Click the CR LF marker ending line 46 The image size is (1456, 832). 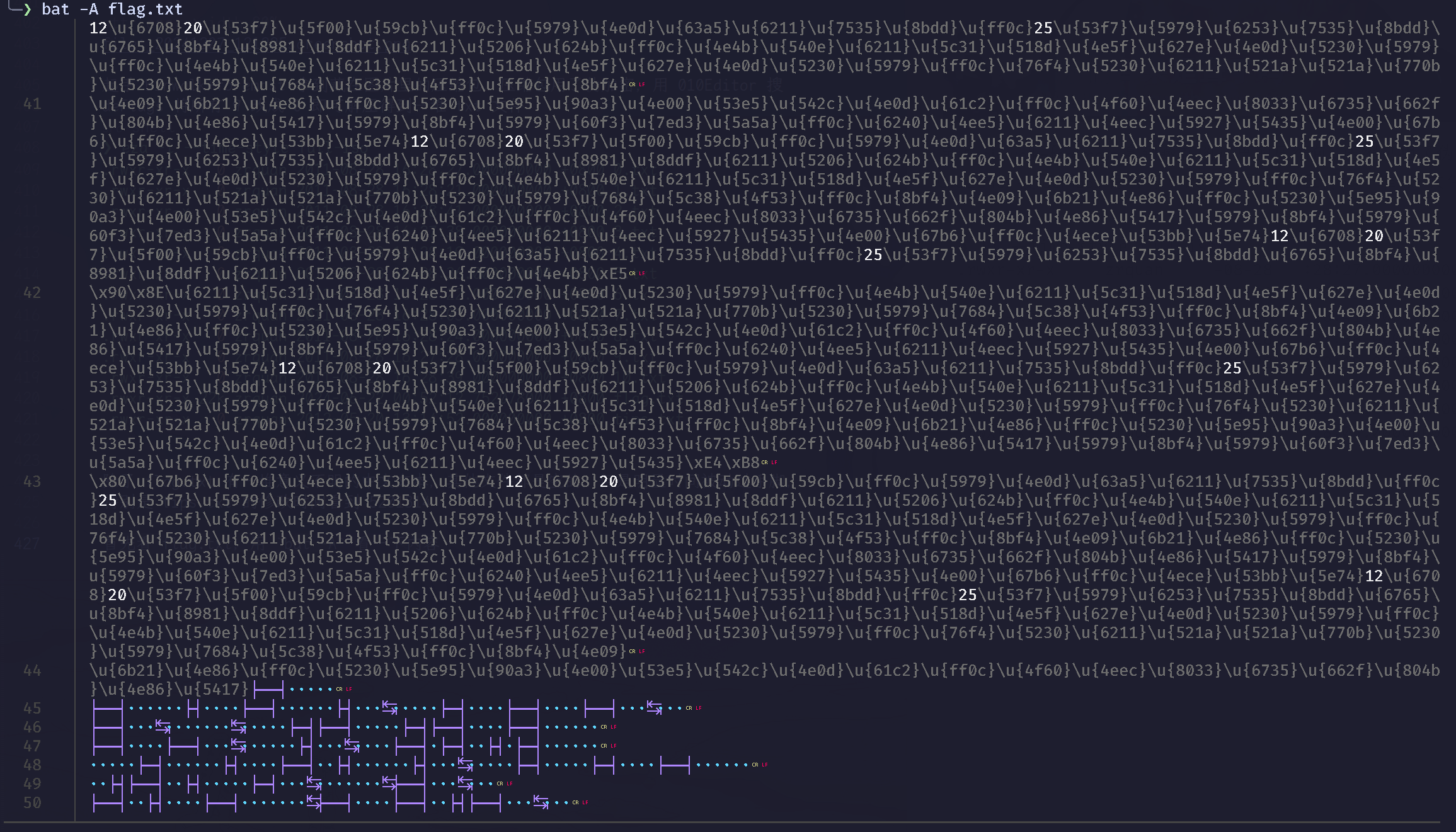coord(609,727)
